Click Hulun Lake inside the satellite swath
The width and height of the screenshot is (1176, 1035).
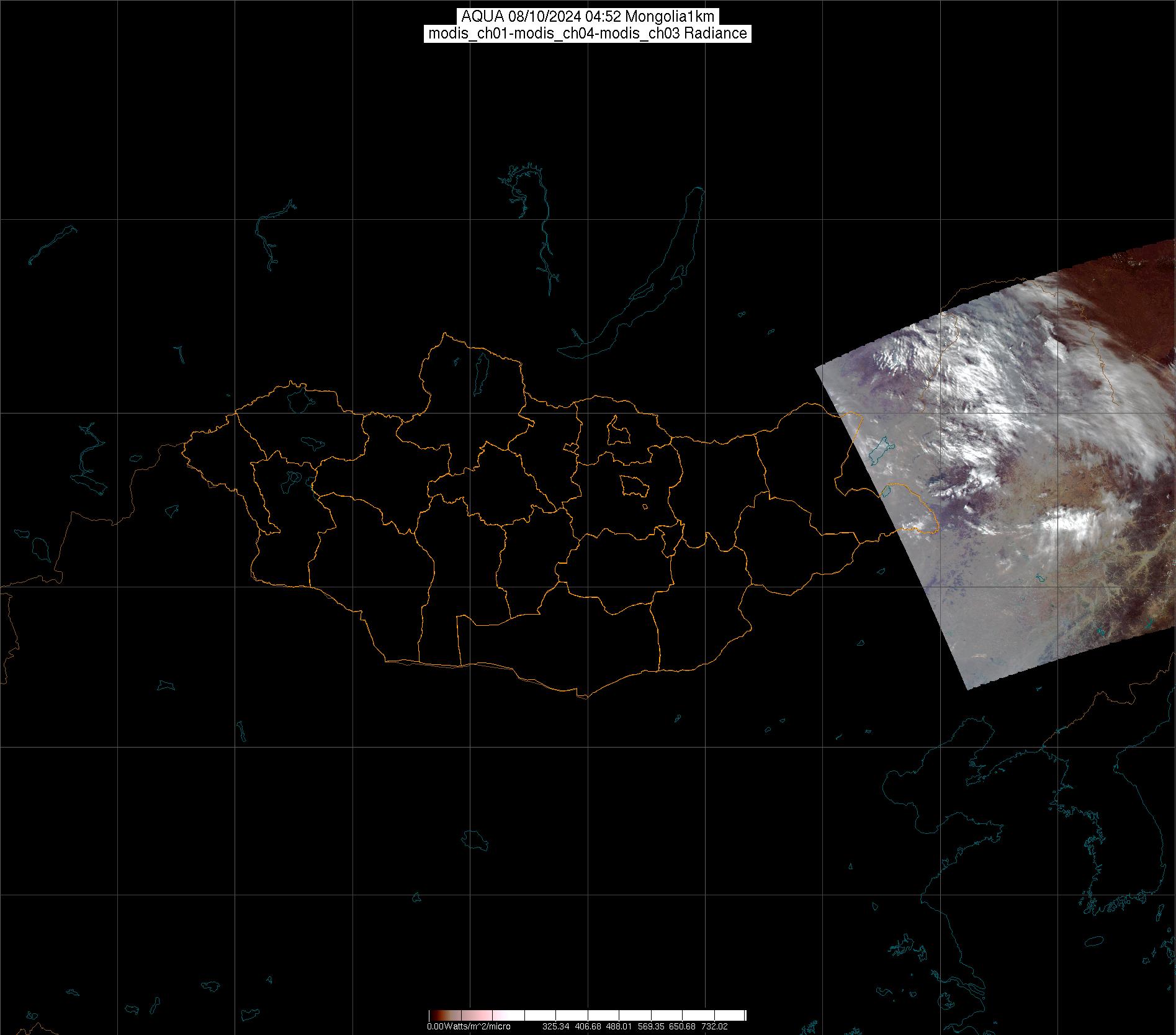pyautogui.click(x=881, y=450)
